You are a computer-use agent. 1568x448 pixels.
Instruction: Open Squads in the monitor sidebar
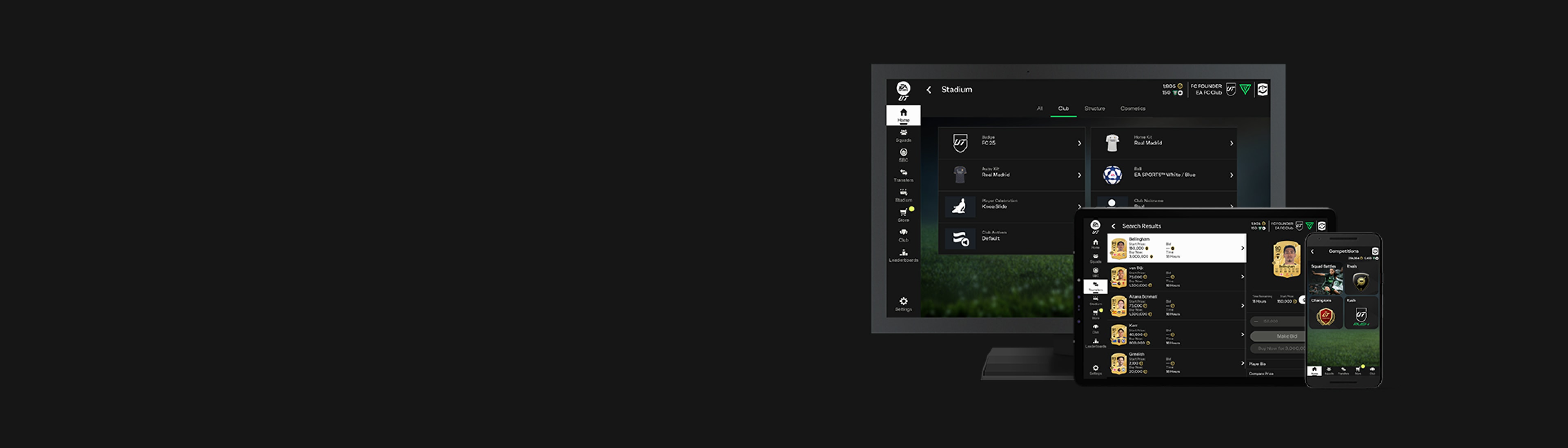pos(903,135)
